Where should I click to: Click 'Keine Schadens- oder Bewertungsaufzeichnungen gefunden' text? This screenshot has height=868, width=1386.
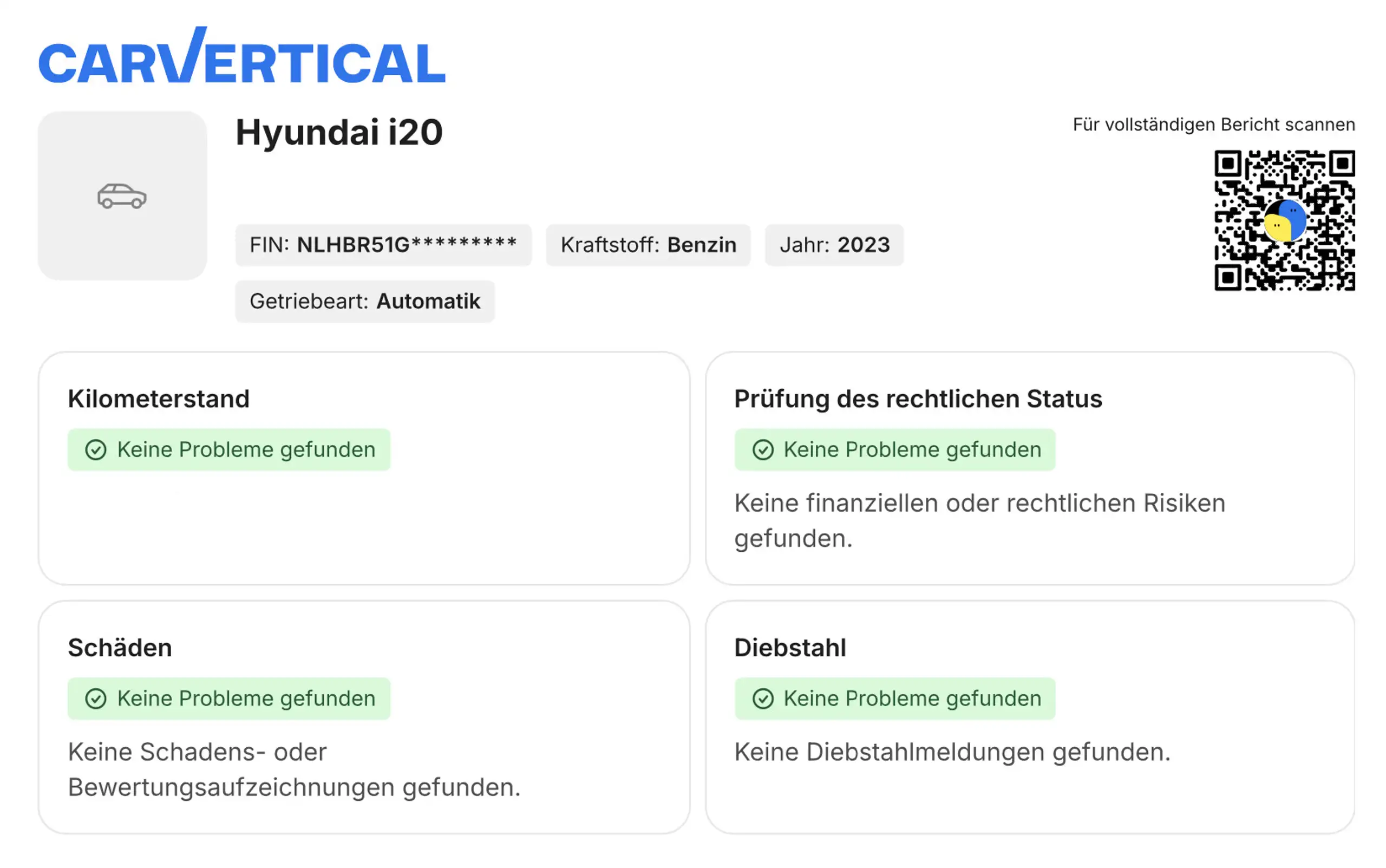click(x=294, y=769)
